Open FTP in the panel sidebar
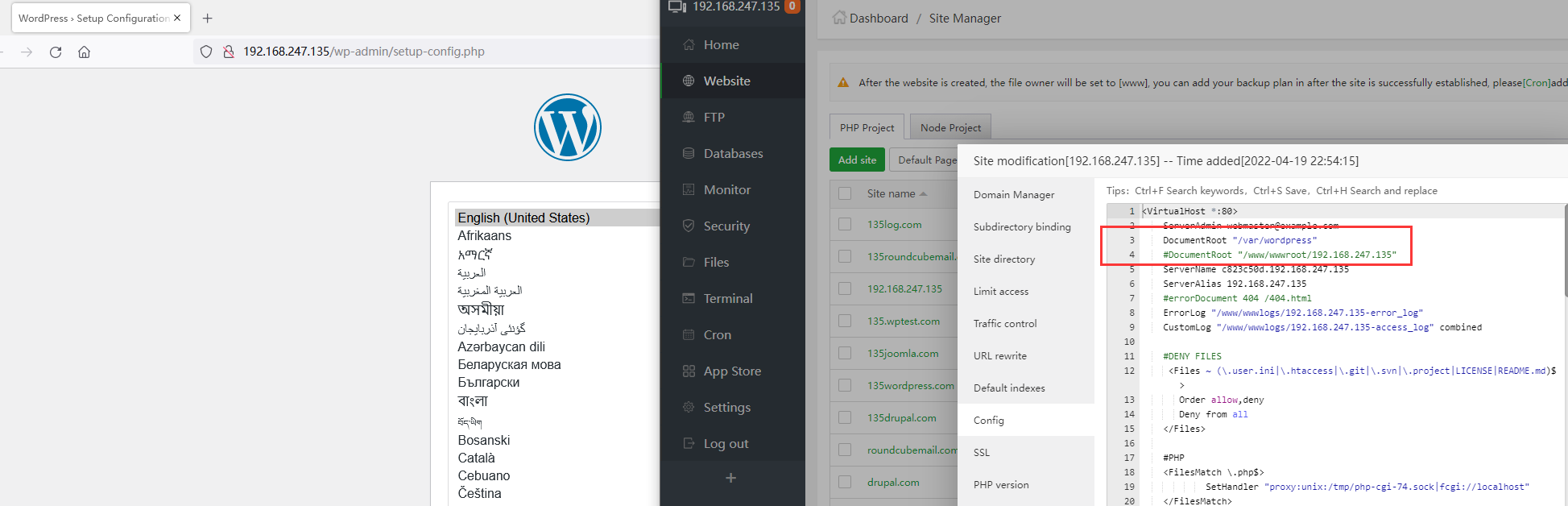This screenshot has width=1568, height=506. point(732,117)
